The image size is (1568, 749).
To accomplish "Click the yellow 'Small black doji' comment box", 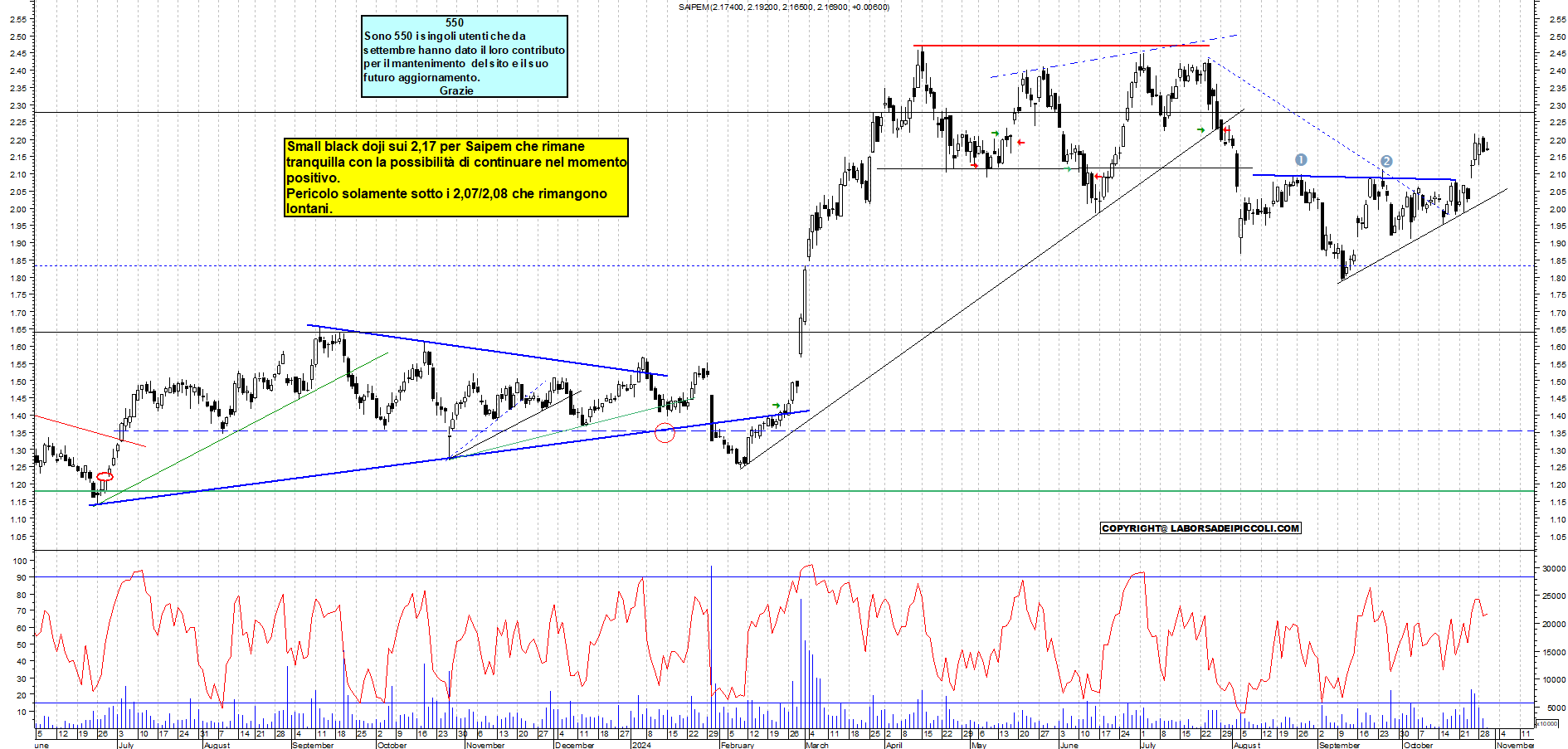I will tap(456, 178).
